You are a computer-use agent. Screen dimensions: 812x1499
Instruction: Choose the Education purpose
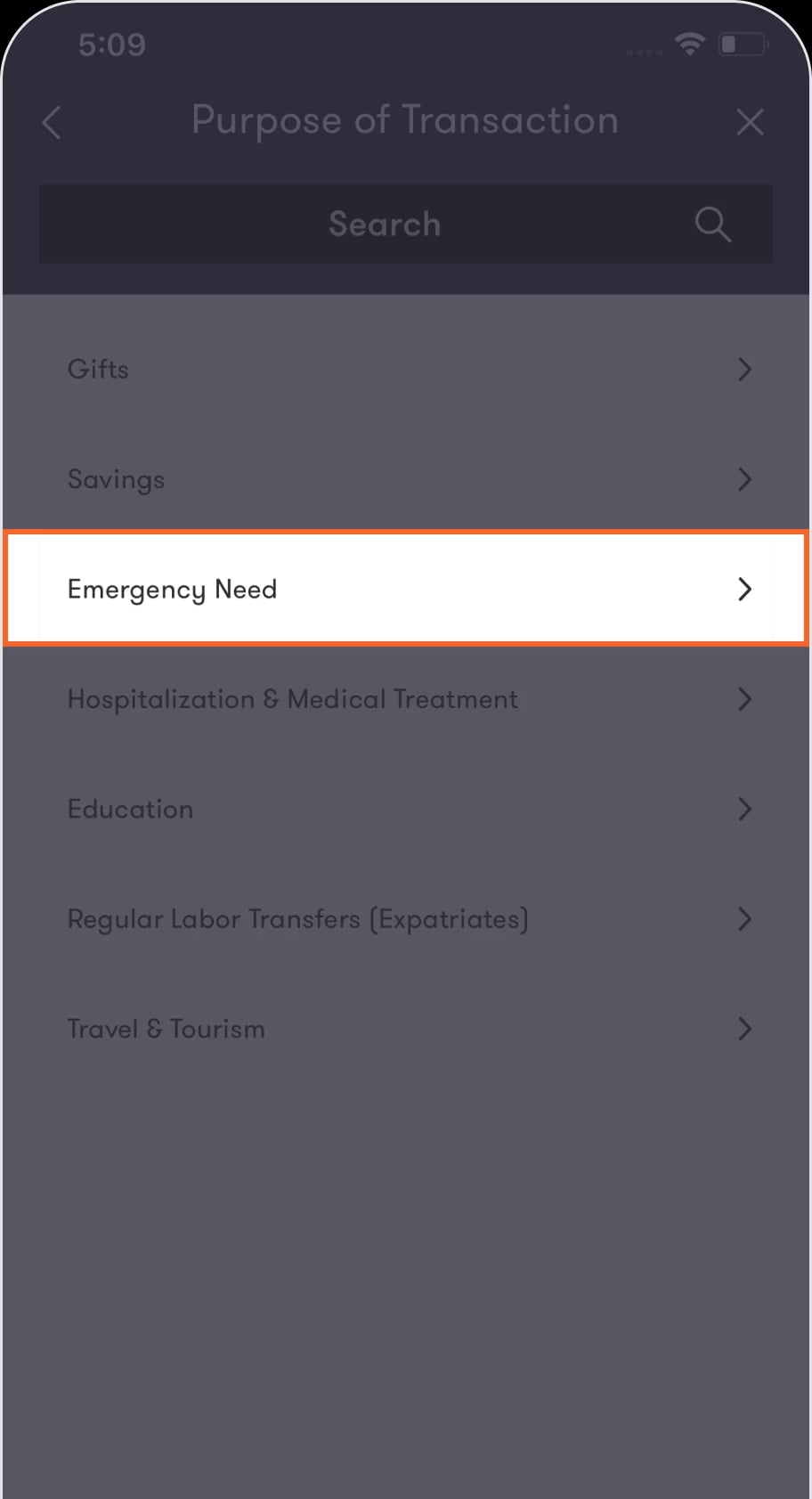[405, 809]
